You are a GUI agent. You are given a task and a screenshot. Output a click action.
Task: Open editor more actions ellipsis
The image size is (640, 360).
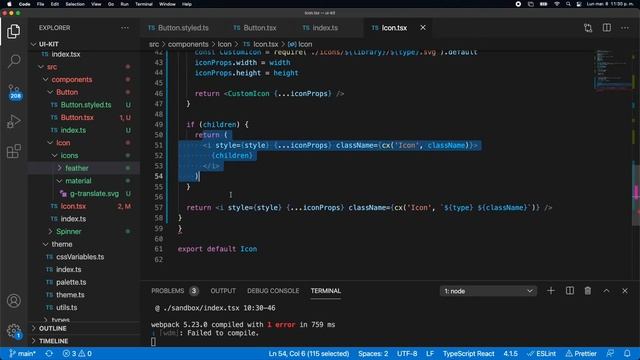(x=625, y=28)
